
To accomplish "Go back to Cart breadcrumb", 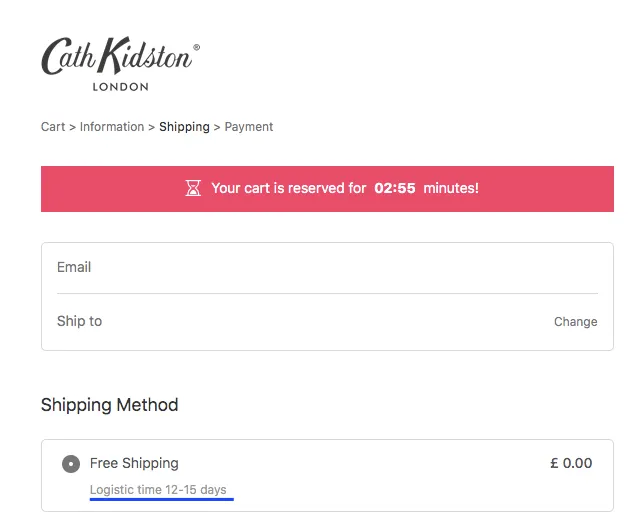I will pos(53,127).
